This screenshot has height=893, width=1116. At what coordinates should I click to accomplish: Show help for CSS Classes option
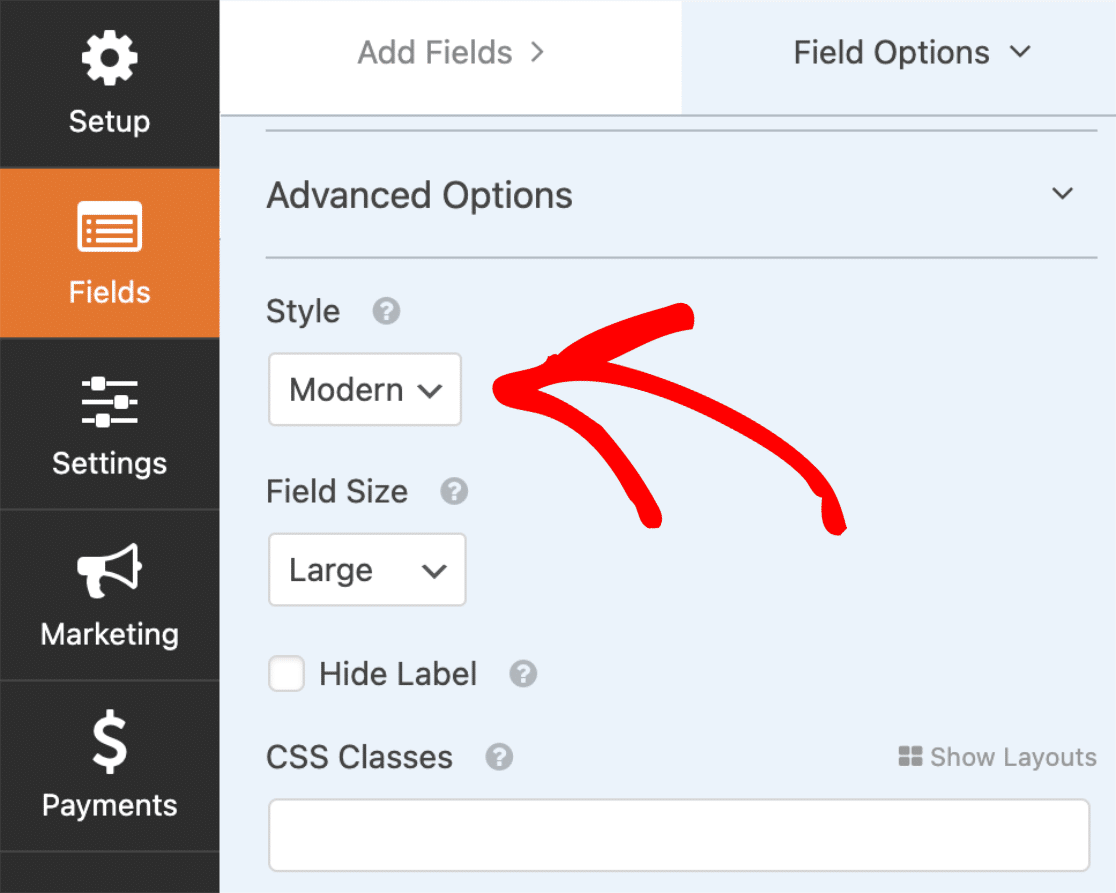499,757
